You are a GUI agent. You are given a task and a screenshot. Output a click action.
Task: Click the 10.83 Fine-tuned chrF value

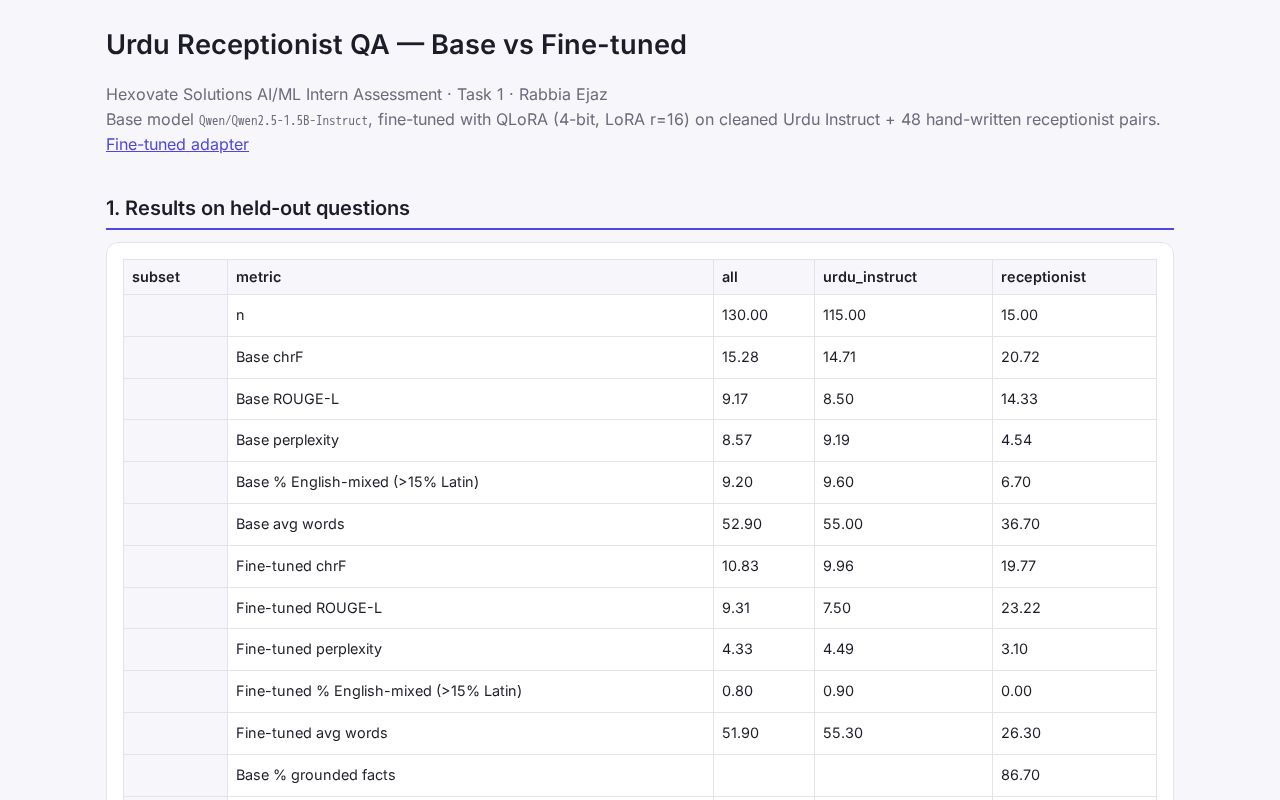pos(740,566)
